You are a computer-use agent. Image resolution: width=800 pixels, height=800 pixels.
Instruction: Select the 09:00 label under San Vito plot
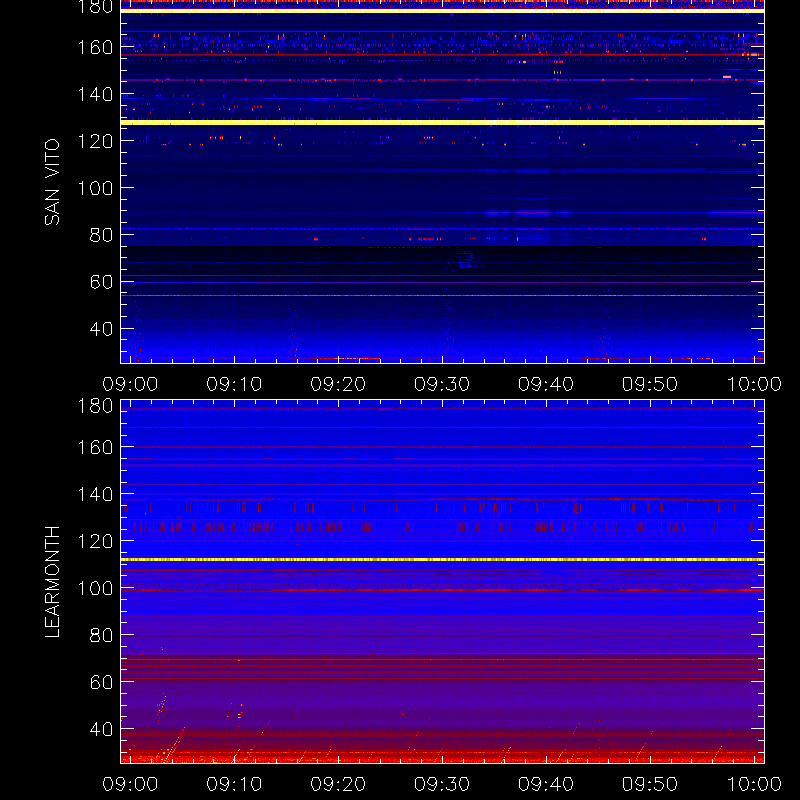pyautogui.click(x=130, y=384)
